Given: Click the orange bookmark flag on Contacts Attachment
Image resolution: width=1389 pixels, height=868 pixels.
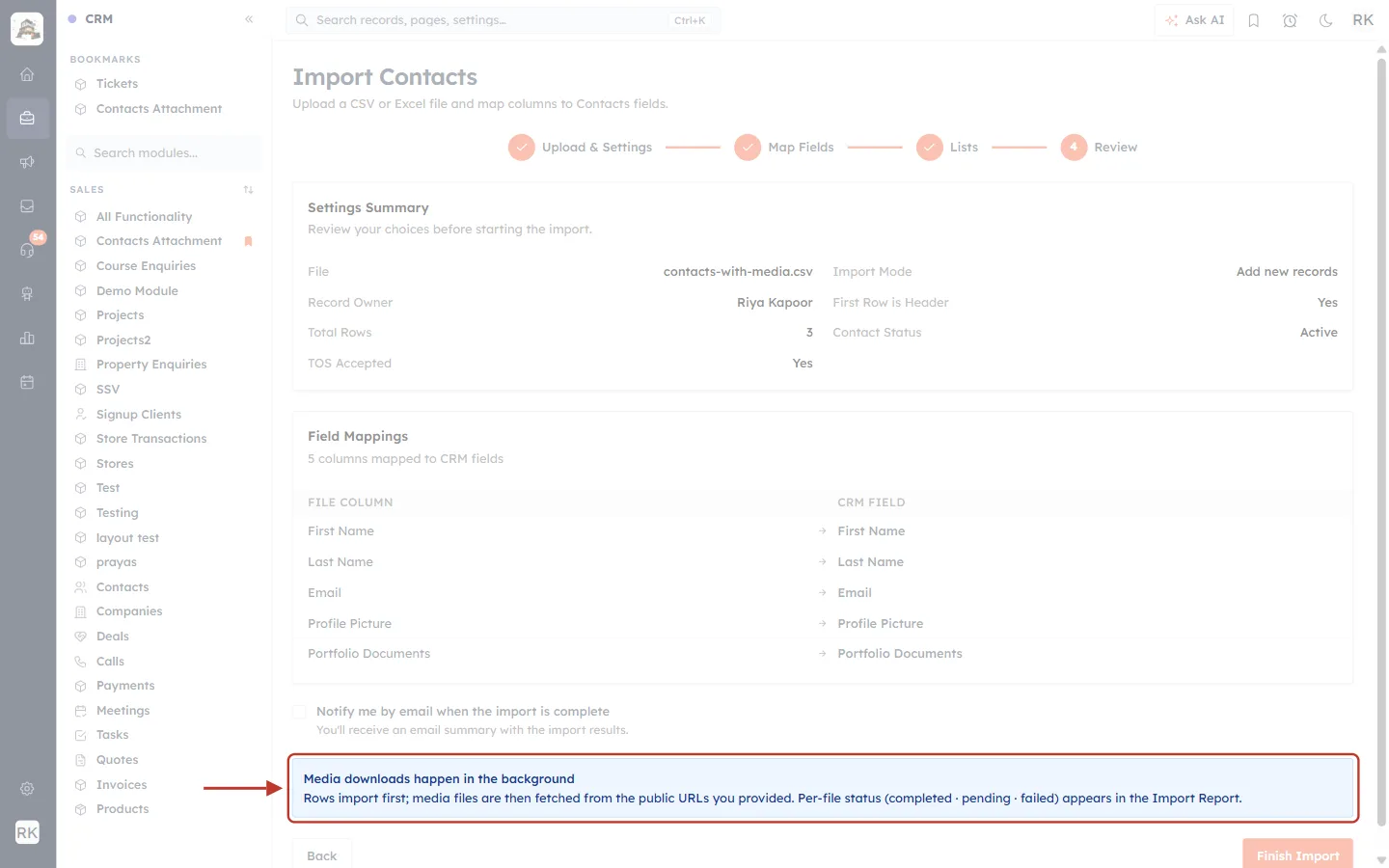Looking at the screenshot, I should coord(248,241).
